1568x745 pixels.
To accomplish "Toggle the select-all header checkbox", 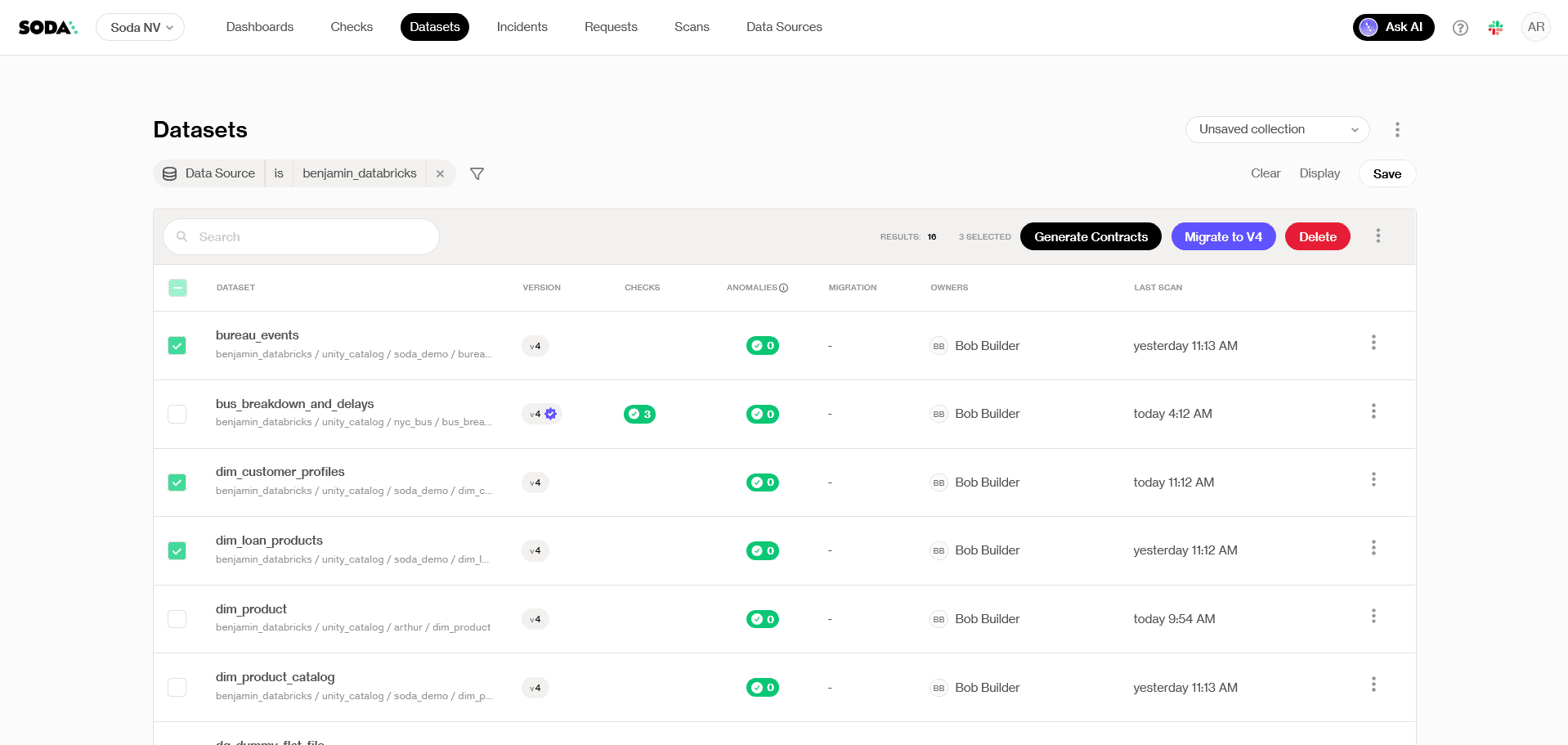I will pos(177,288).
